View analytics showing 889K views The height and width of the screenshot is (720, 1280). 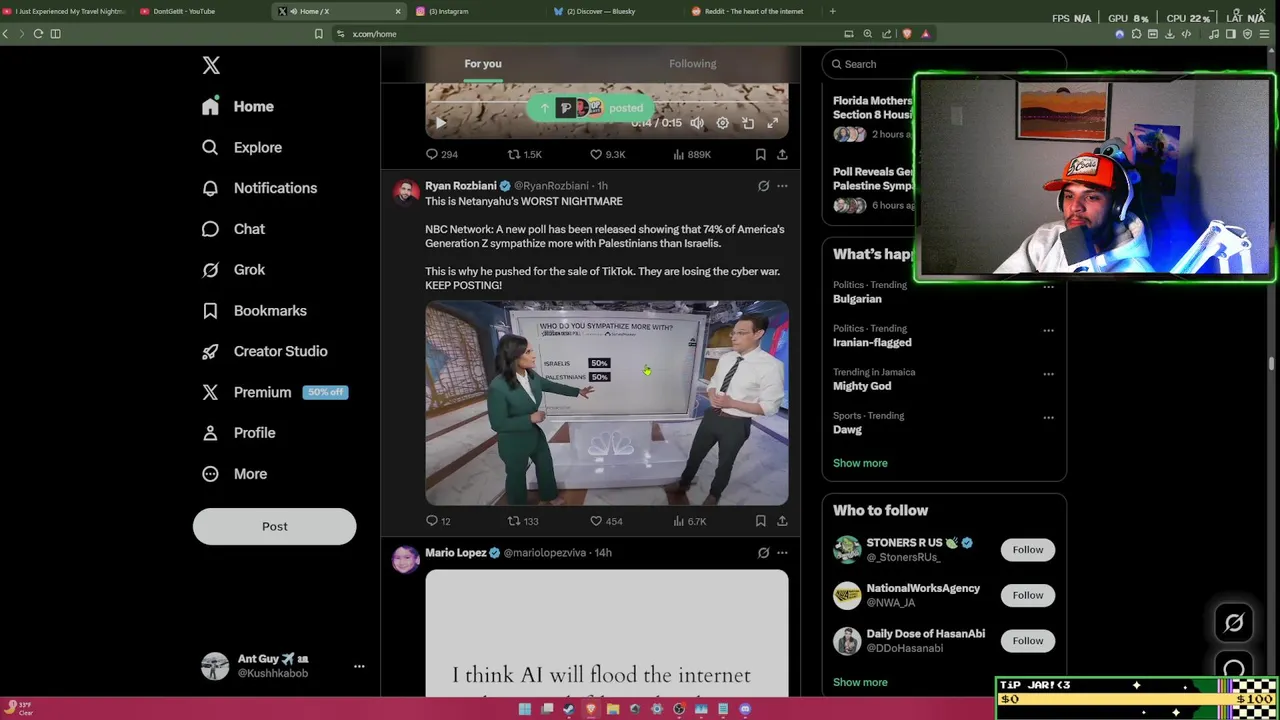coord(692,154)
